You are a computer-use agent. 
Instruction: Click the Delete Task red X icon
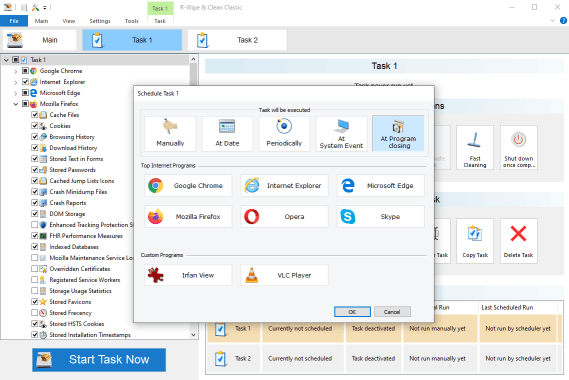518,234
